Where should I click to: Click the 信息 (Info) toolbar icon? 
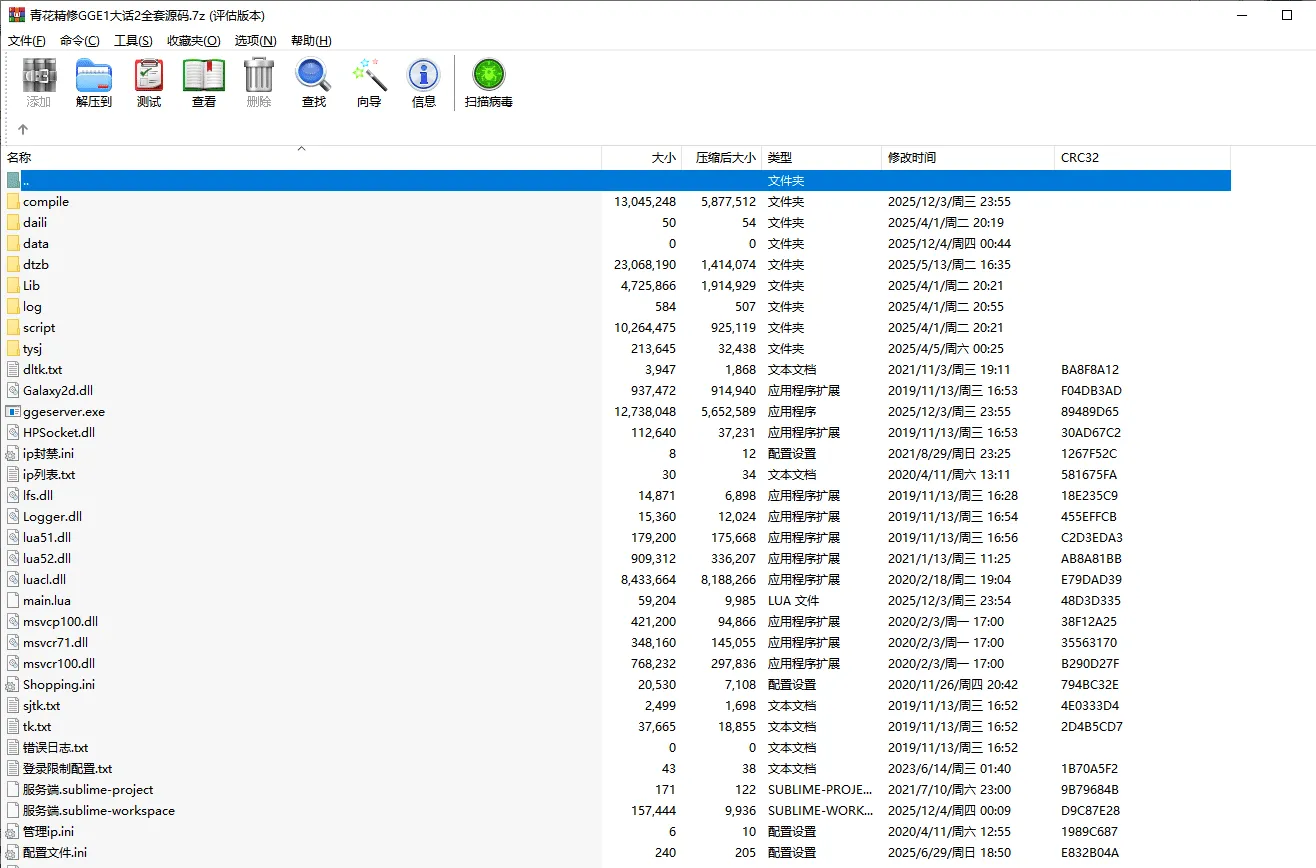[424, 75]
